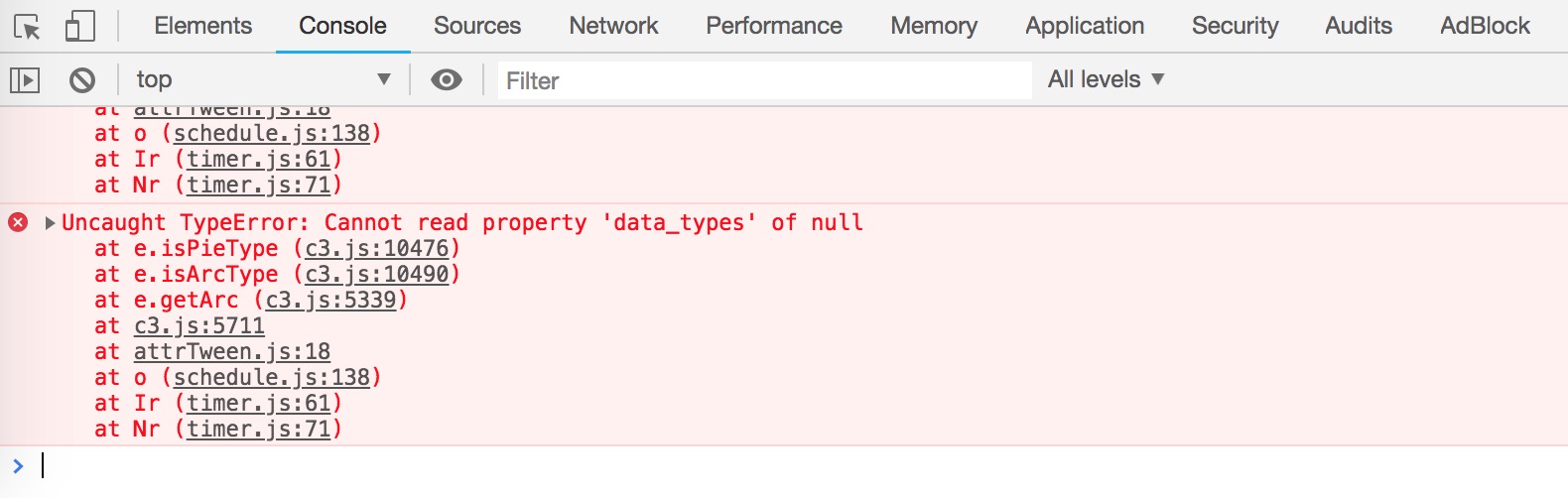Open the c3.js:5339 source link
This screenshot has width=1568, height=498.
(330, 300)
